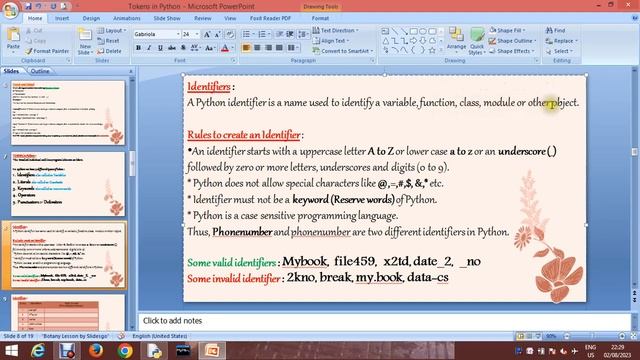This screenshot has width=640, height=360.
Task: Justify text toggle
Action: 279,48
